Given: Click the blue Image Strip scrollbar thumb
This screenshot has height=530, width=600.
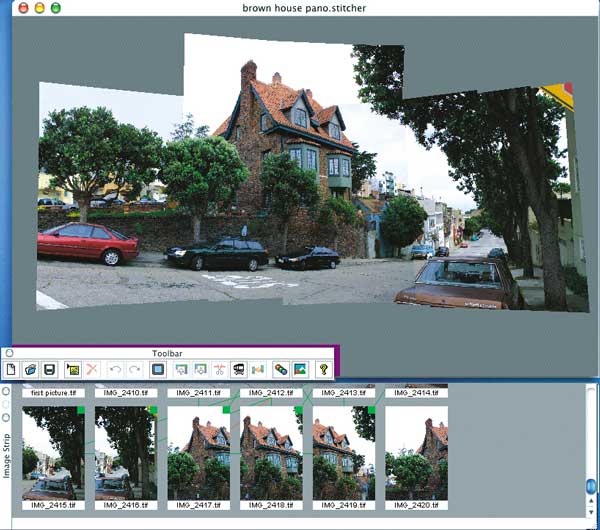Looking at the screenshot, I should pyautogui.click(x=591, y=486).
